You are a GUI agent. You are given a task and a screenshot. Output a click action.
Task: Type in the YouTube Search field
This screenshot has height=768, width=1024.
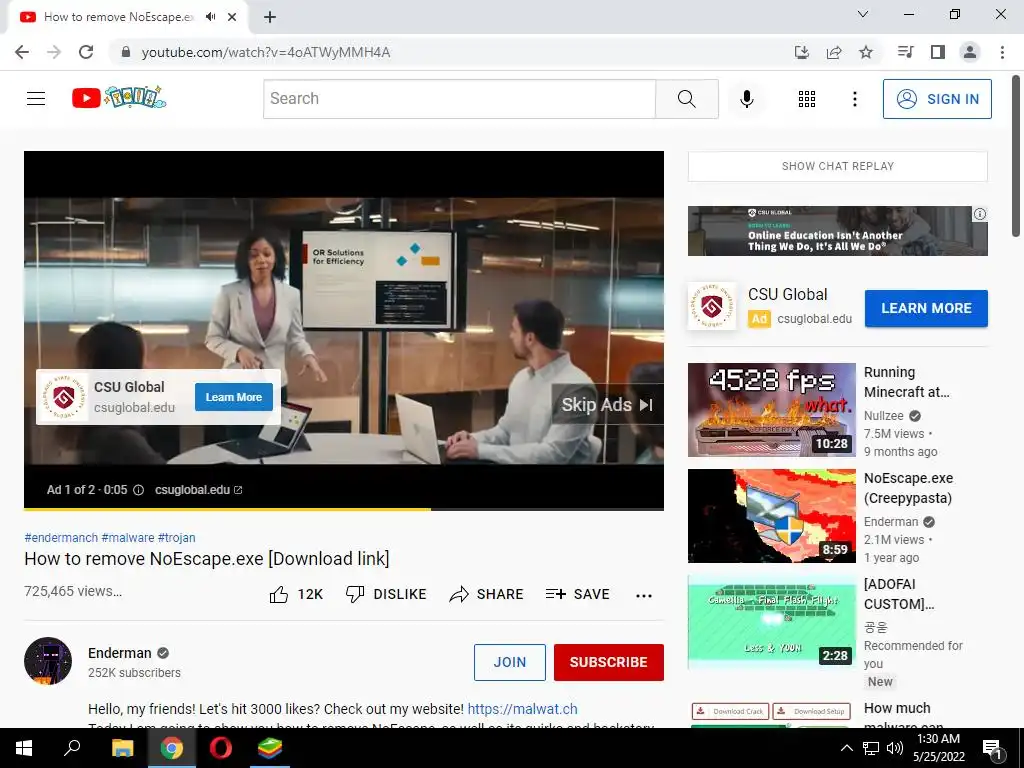(459, 99)
